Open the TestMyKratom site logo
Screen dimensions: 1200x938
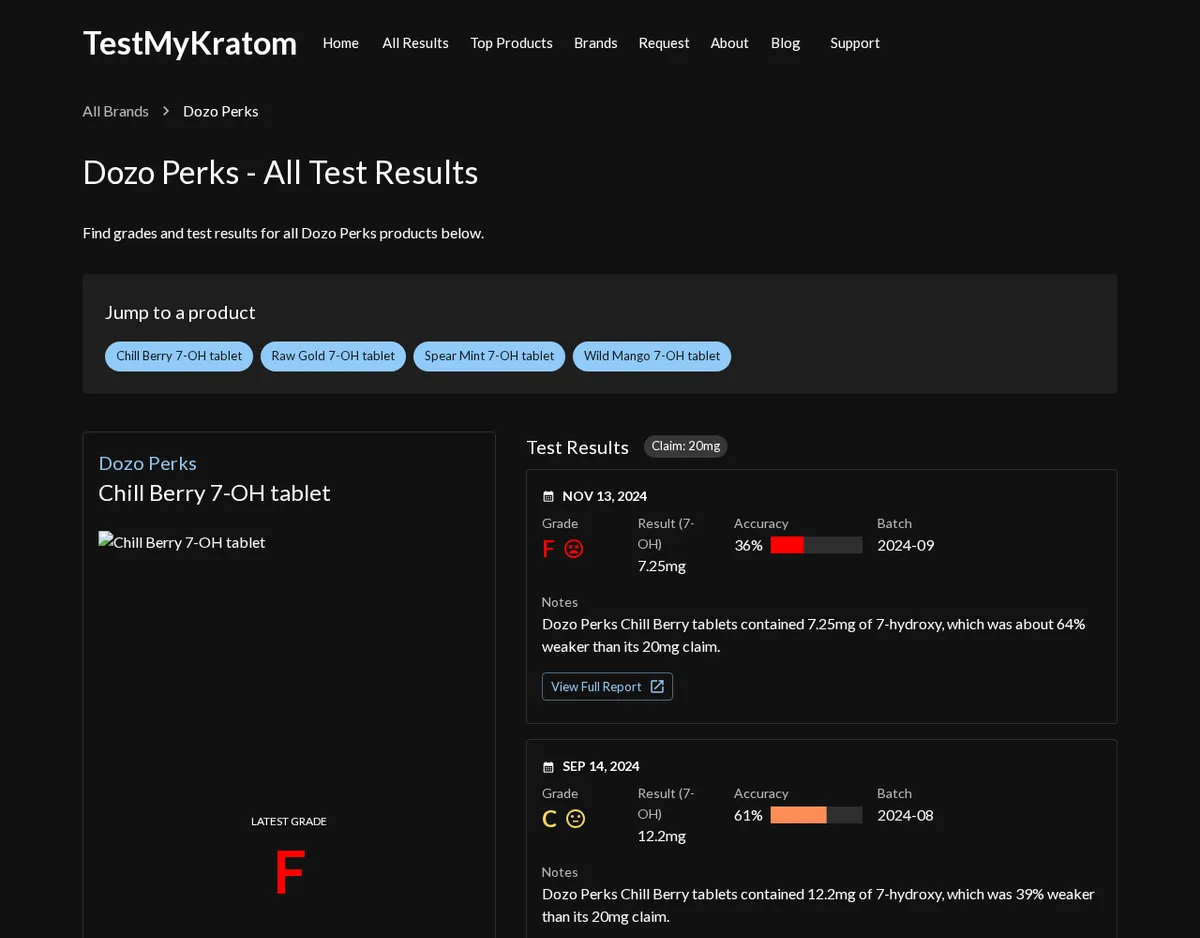[x=190, y=43]
